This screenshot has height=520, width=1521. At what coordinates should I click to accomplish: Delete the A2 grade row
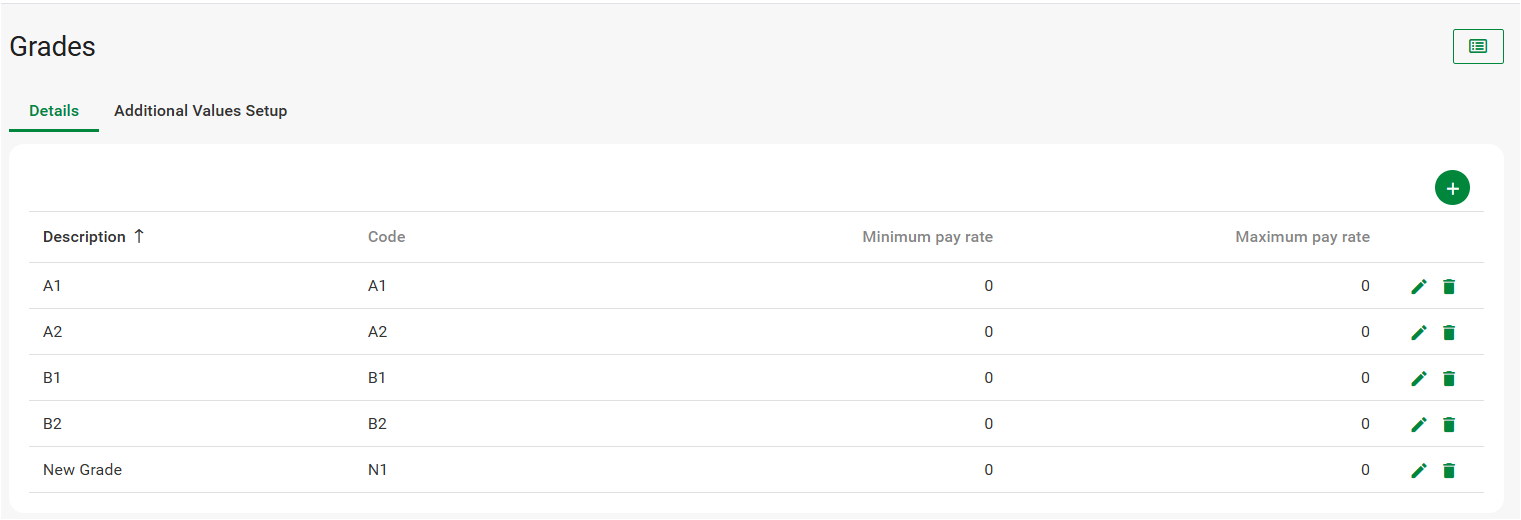pyautogui.click(x=1449, y=333)
